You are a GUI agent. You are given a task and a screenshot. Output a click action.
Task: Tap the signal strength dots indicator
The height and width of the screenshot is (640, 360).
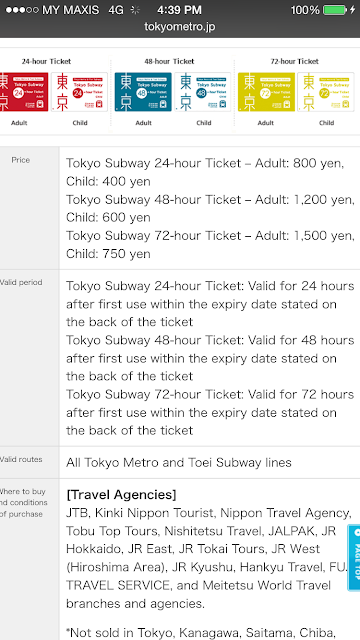click(x=22, y=10)
